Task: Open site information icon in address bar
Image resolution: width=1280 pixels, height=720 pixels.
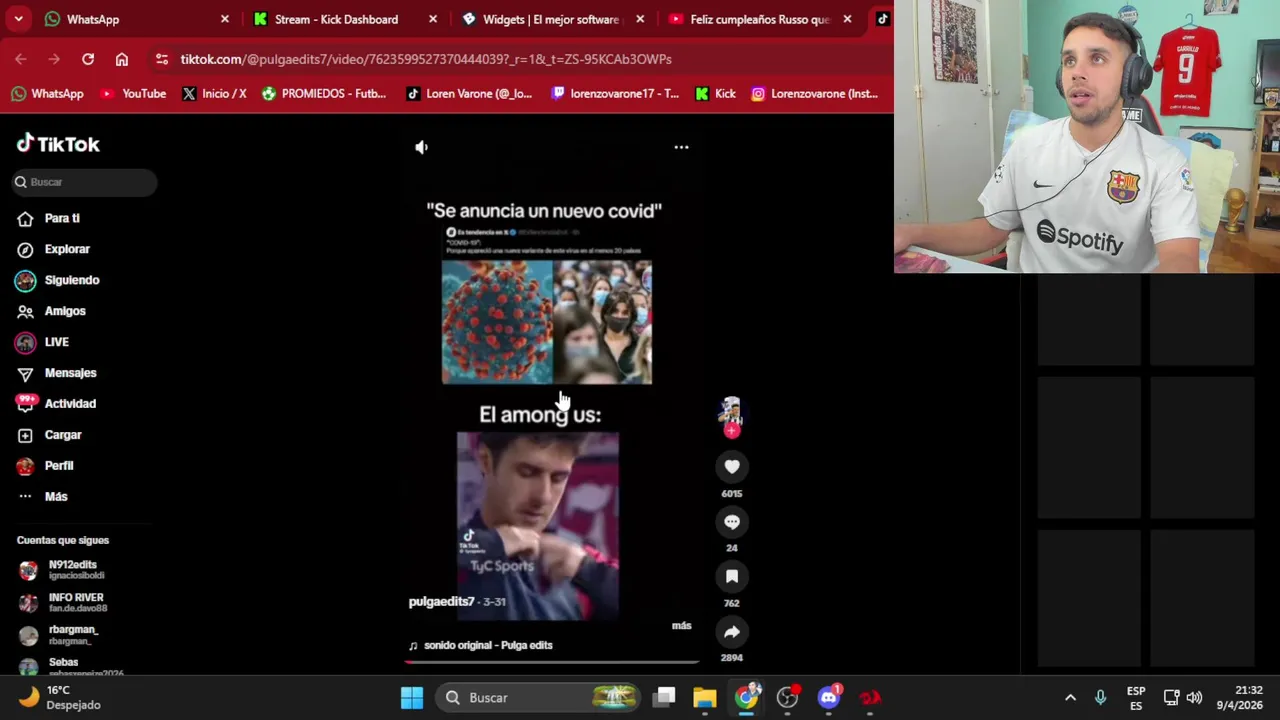Action: click(162, 59)
